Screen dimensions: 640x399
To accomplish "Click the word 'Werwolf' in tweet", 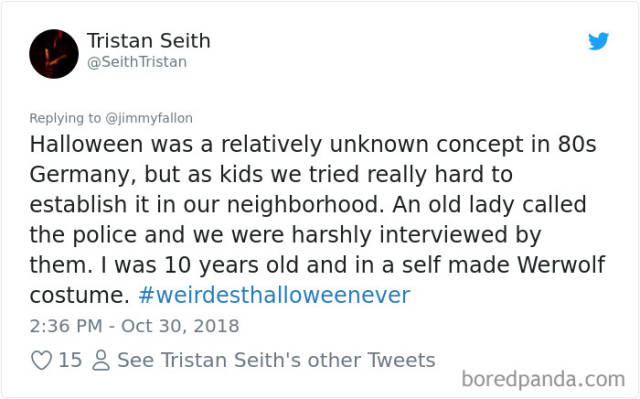I will 561,265.
